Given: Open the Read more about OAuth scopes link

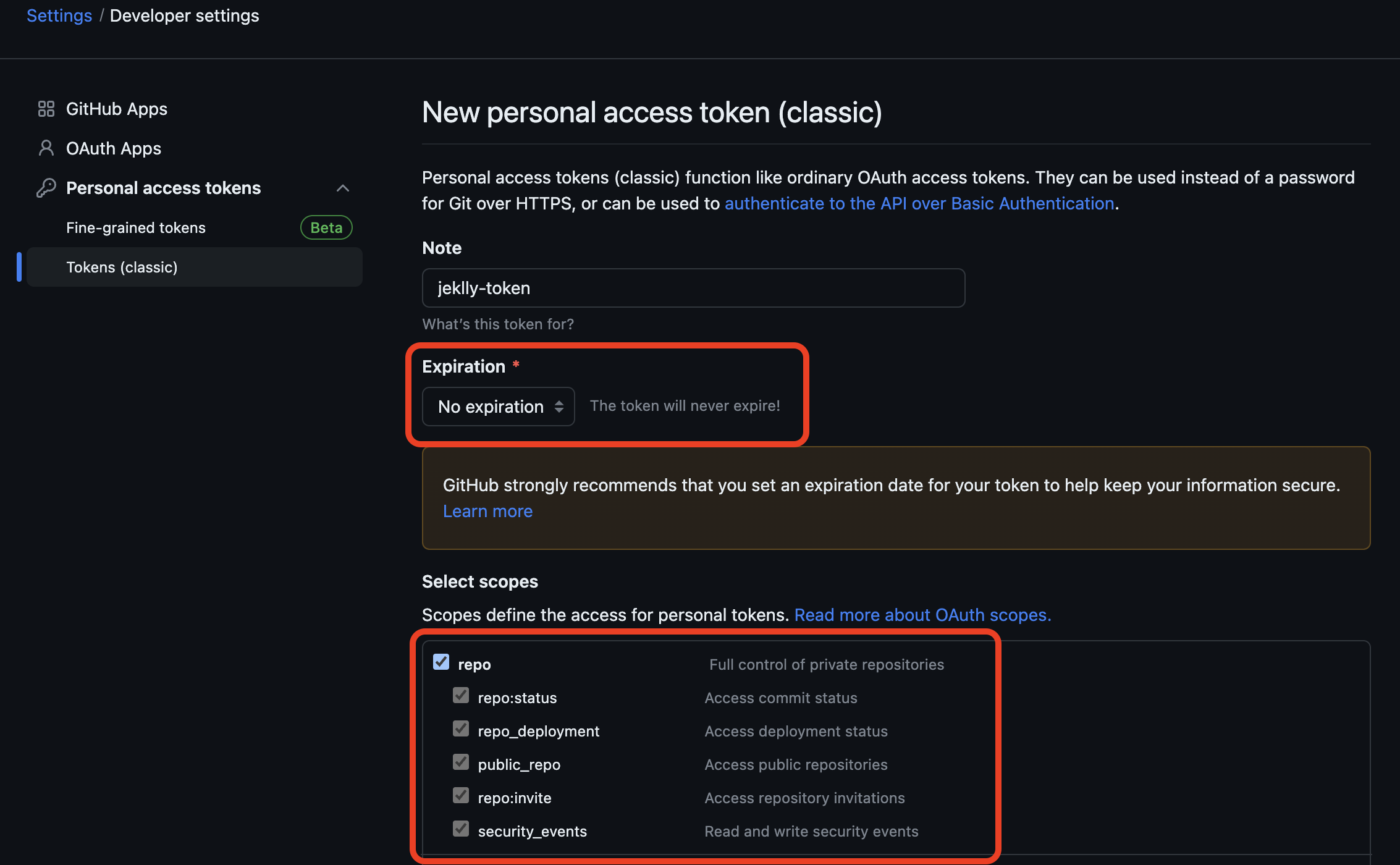Looking at the screenshot, I should click(x=922, y=615).
